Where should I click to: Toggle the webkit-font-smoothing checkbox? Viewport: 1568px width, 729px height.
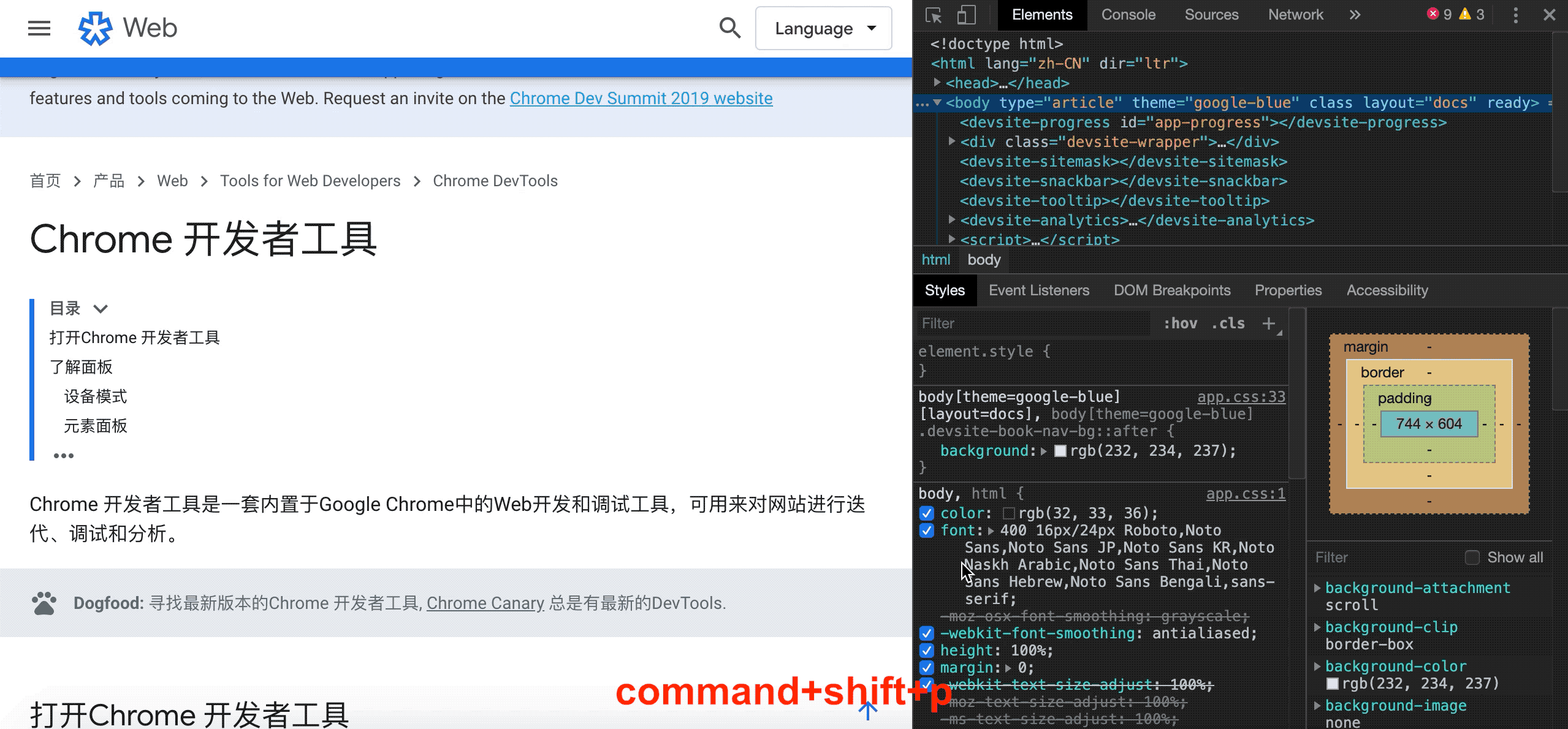point(925,632)
